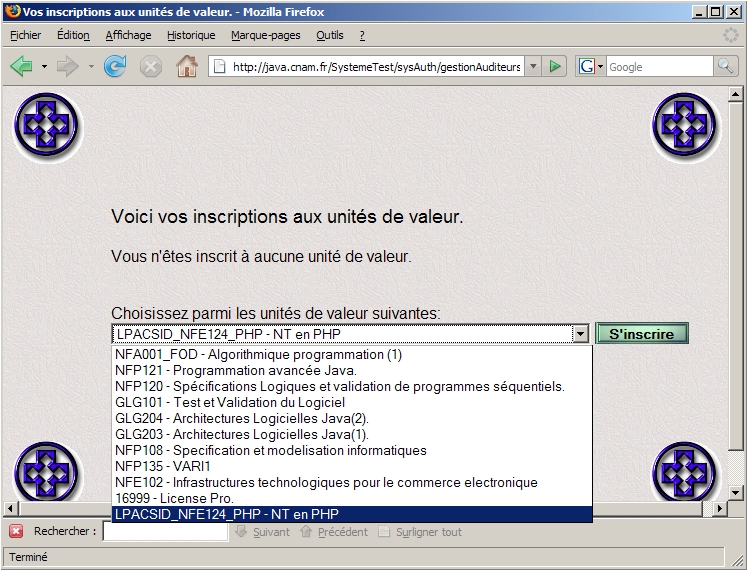Click Surligner tout in the find bar

click(420, 532)
